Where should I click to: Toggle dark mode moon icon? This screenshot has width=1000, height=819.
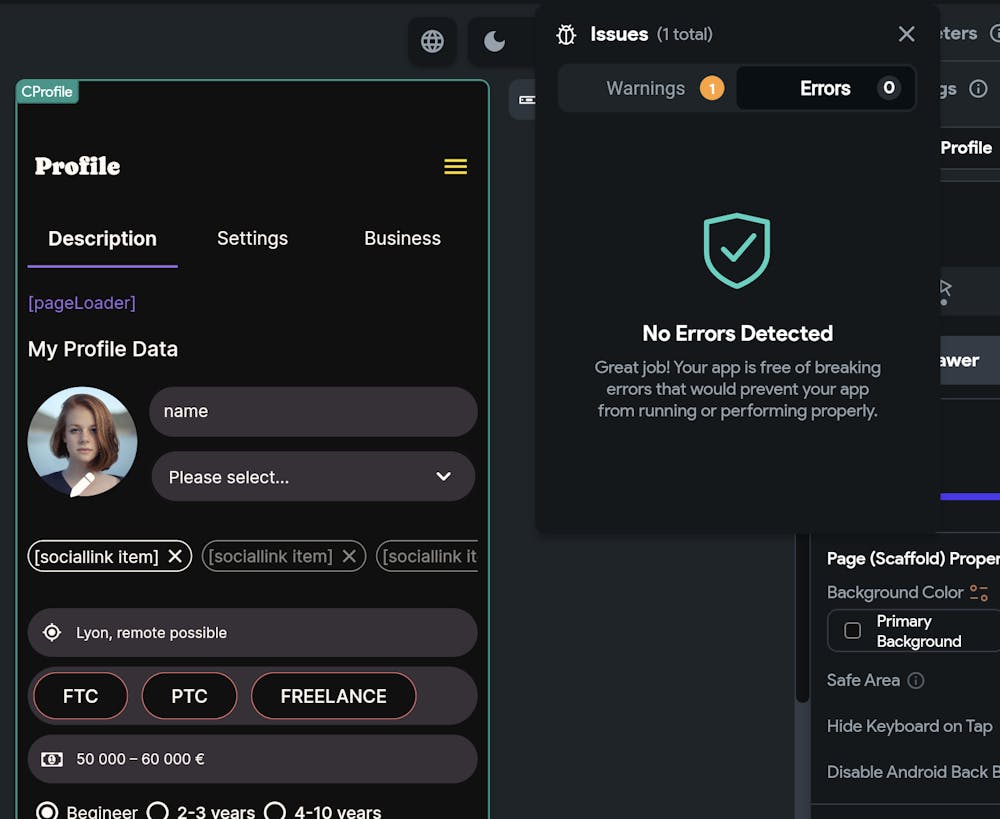[495, 41]
